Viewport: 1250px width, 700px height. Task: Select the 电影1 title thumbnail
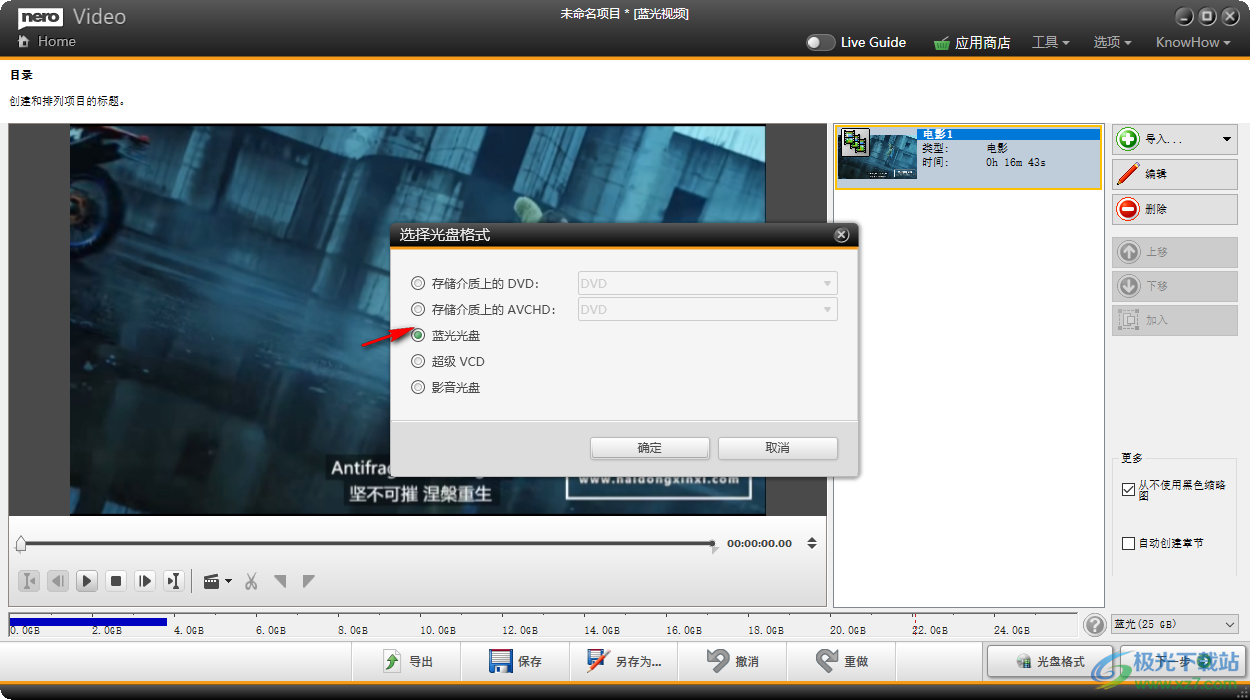click(x=877, y=154)
